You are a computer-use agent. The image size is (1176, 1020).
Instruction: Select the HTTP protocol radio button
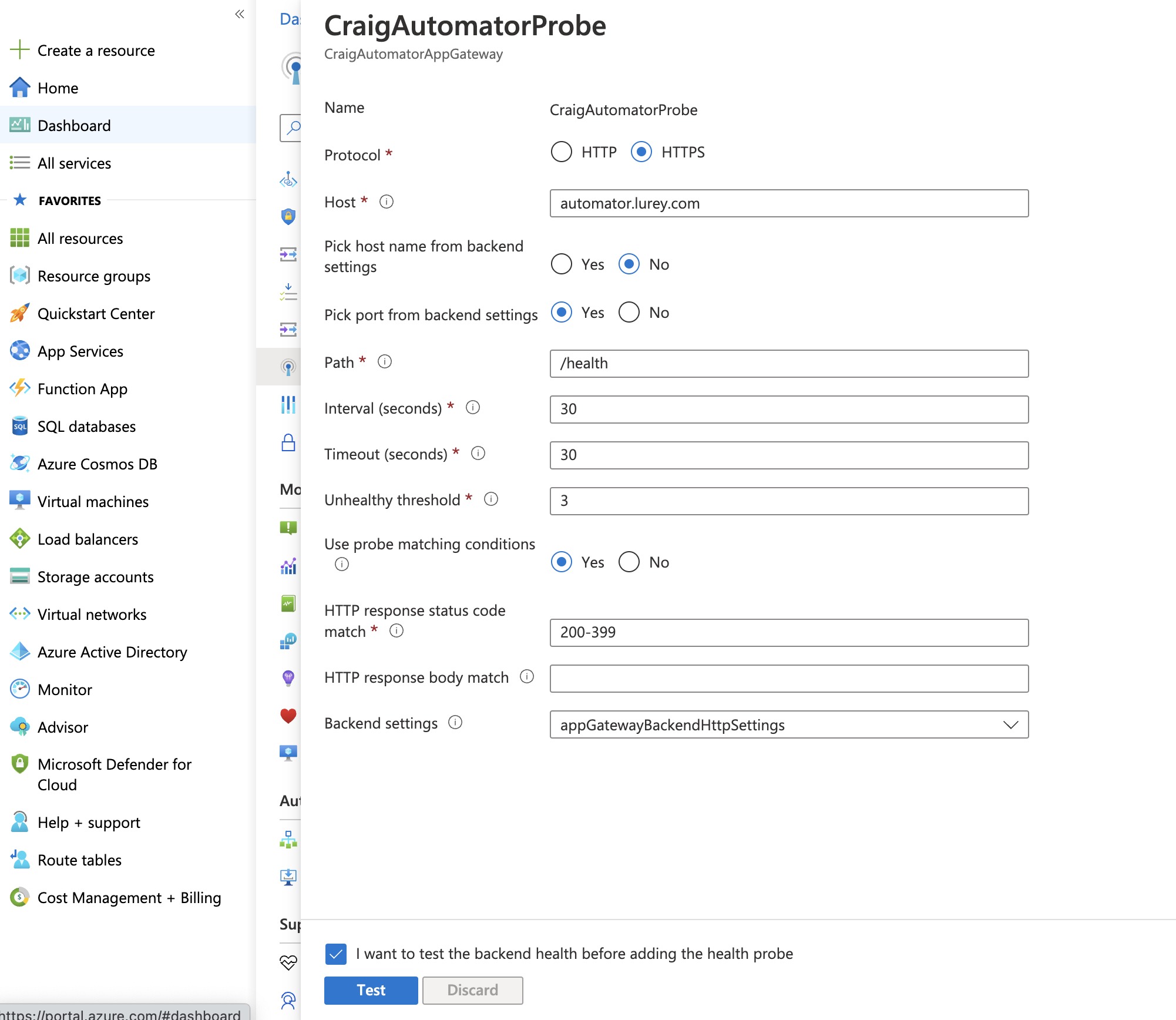tap(561, 152)
